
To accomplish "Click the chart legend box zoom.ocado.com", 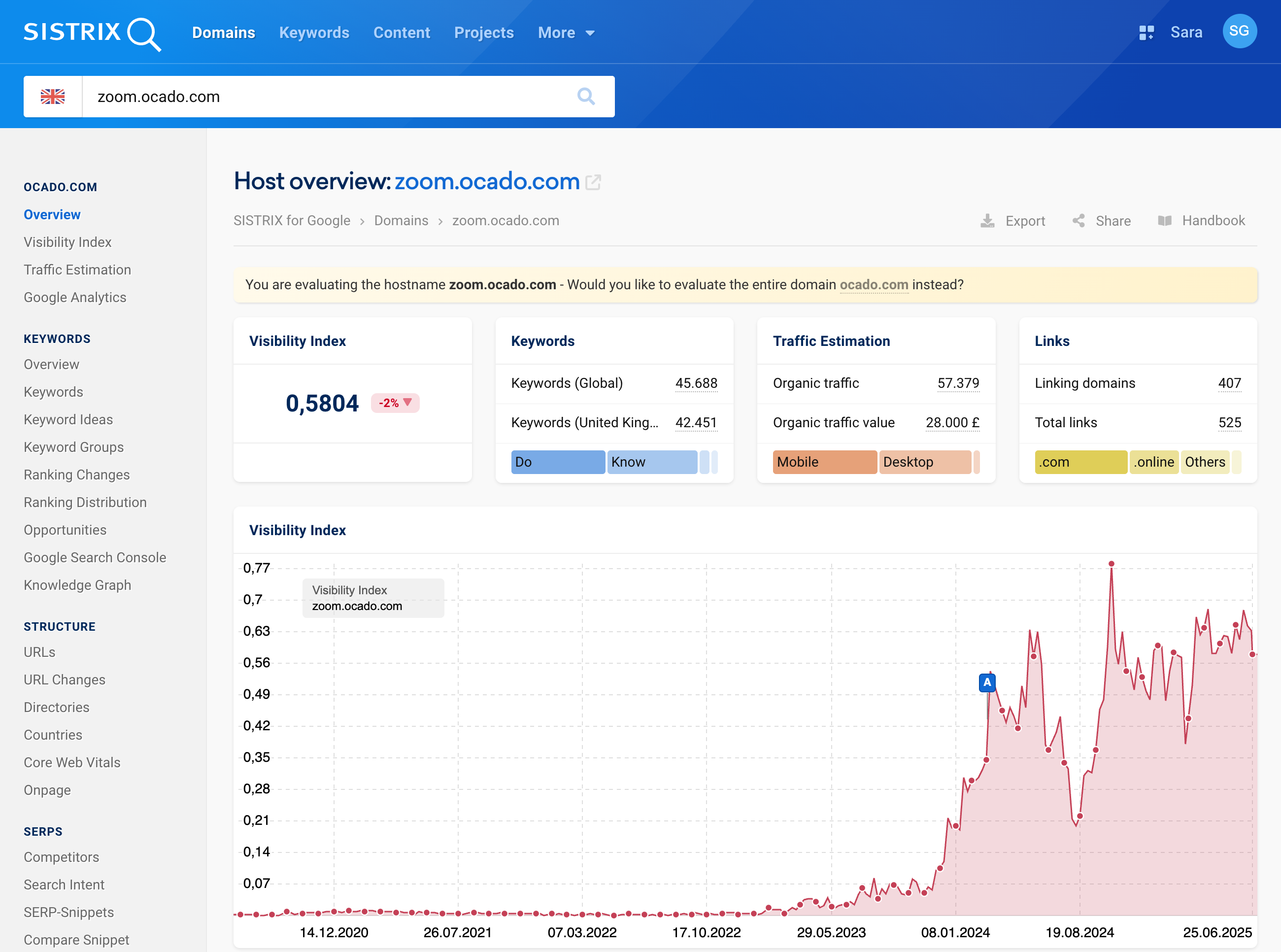I will point(373,598).
